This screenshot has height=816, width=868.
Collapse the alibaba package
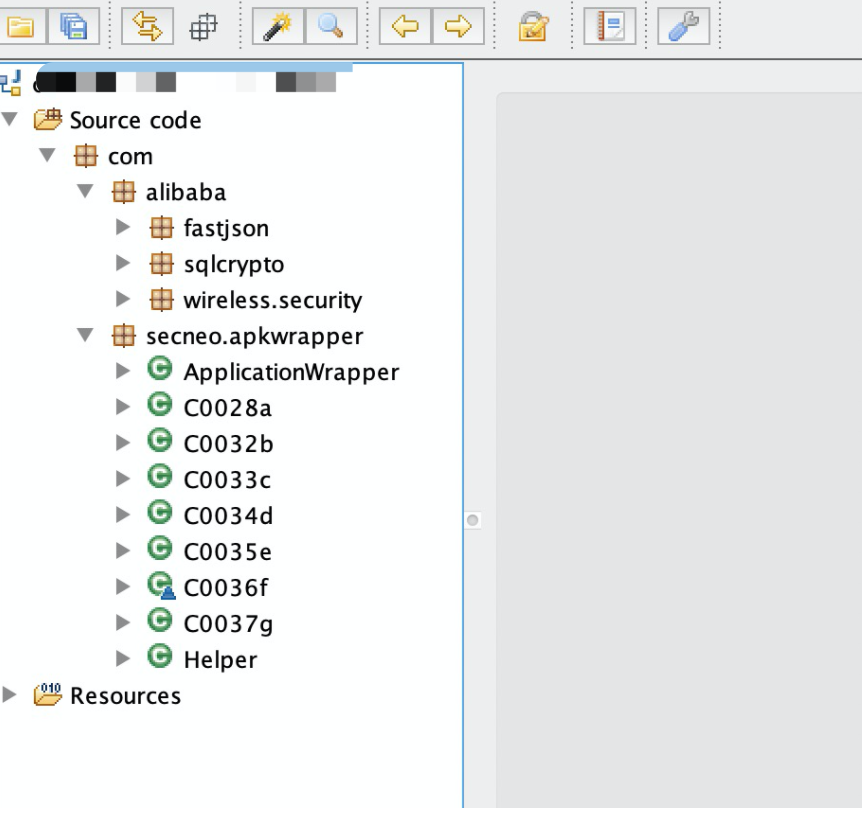pos(85,190)
